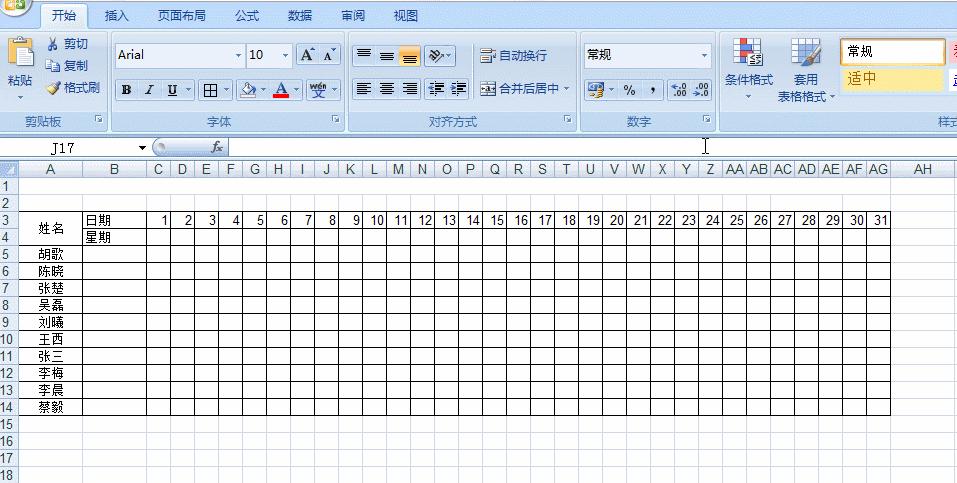This screenshot has width=957, height=483.
Task: Click the Cut (剪切) scissors icon
Action: [52, 44]
